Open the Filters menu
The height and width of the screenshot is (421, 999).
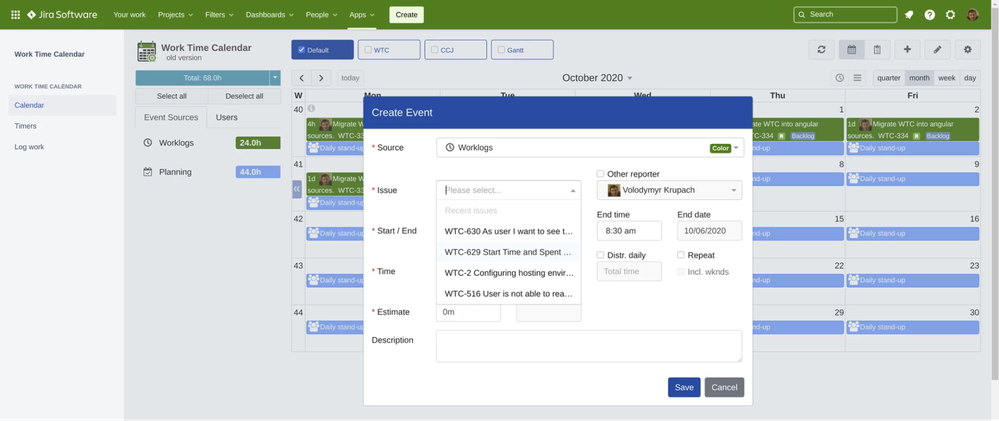(219, 15)
